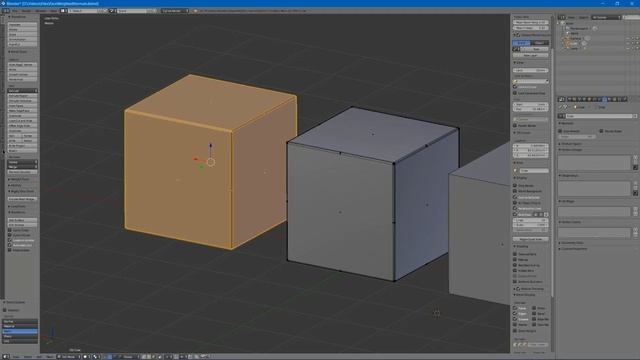Click the Properties editor type icon
The image size is (640, 360).
pos(562,99)
